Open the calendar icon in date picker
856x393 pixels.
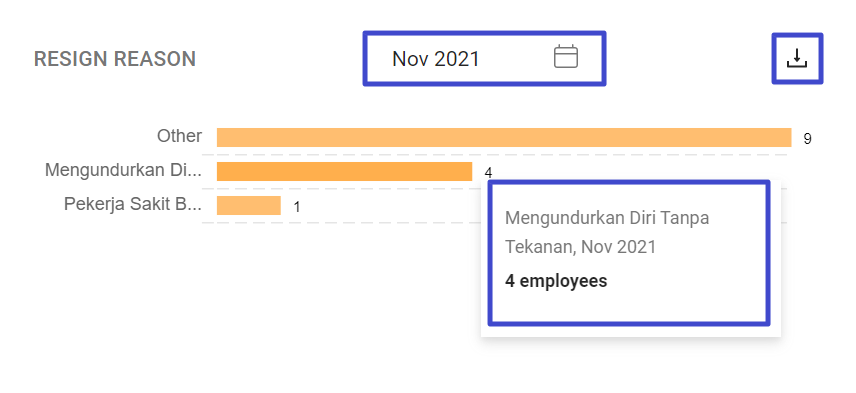click(x=566, y=57)
